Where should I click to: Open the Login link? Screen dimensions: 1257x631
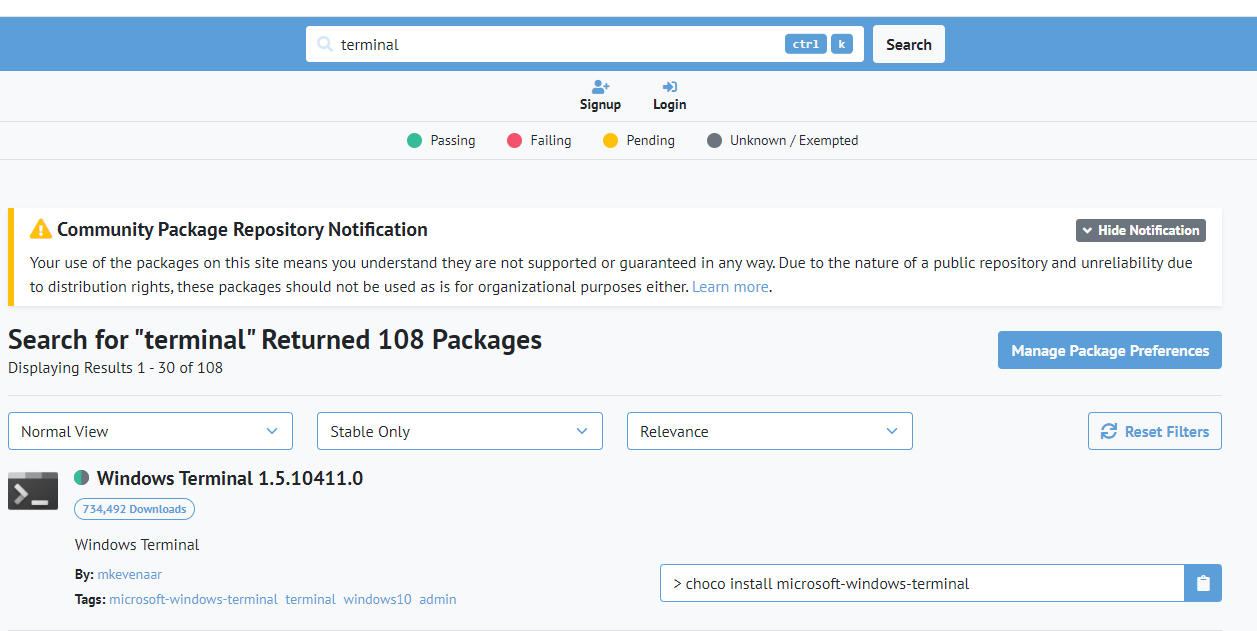coord(670,96)
